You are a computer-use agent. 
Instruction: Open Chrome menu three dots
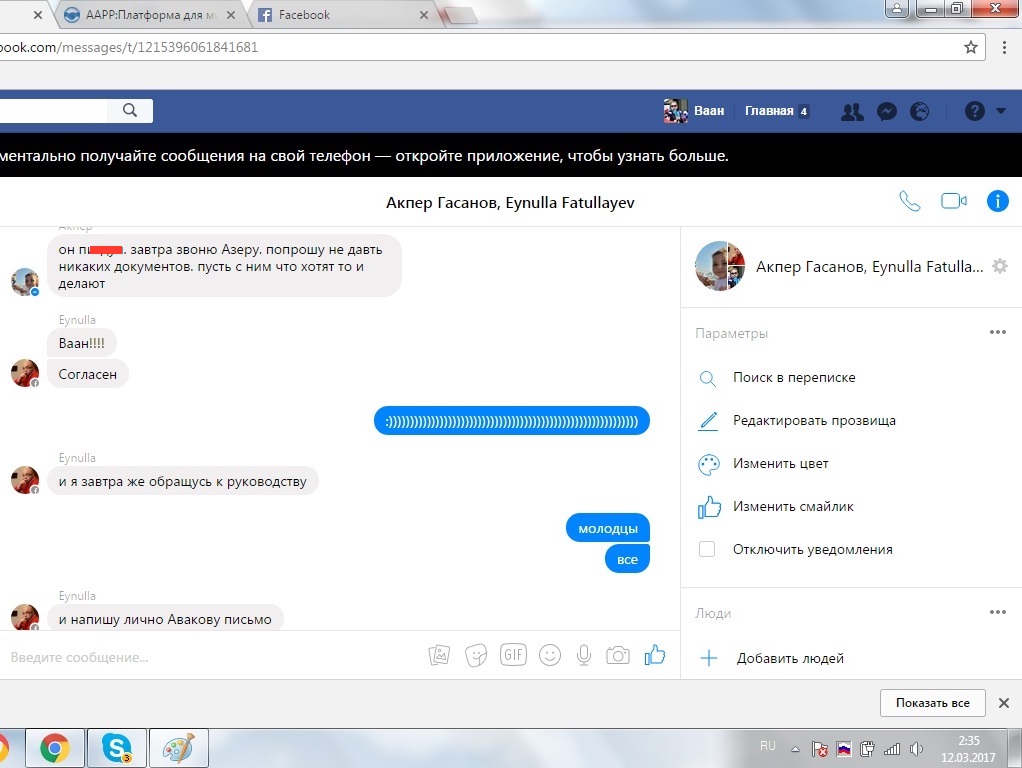1004,47
